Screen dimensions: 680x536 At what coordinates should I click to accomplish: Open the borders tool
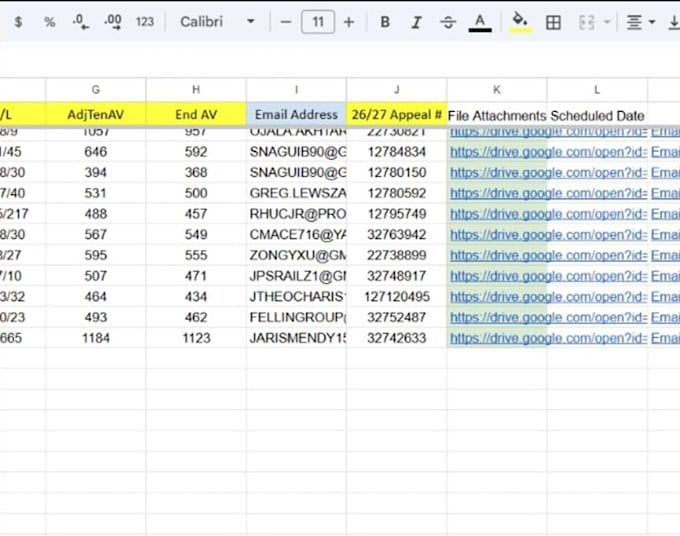553,22
